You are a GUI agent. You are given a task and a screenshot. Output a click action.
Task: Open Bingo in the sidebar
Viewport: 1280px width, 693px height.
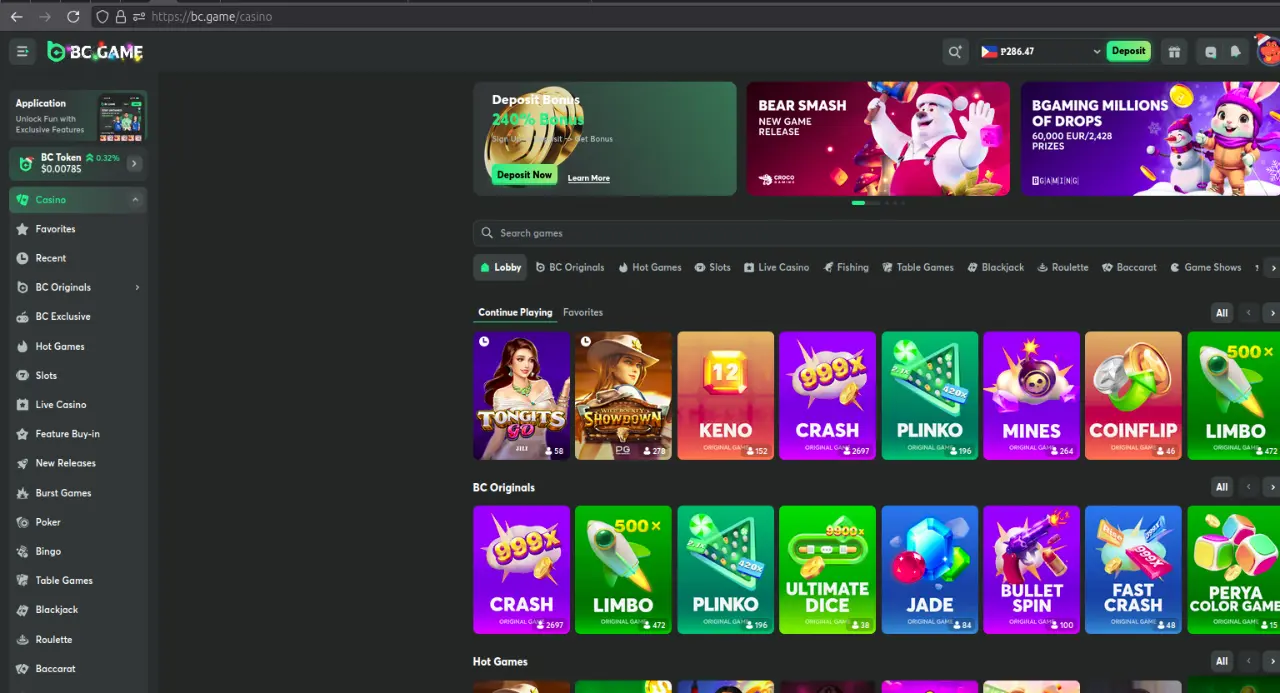pos(78,551)
